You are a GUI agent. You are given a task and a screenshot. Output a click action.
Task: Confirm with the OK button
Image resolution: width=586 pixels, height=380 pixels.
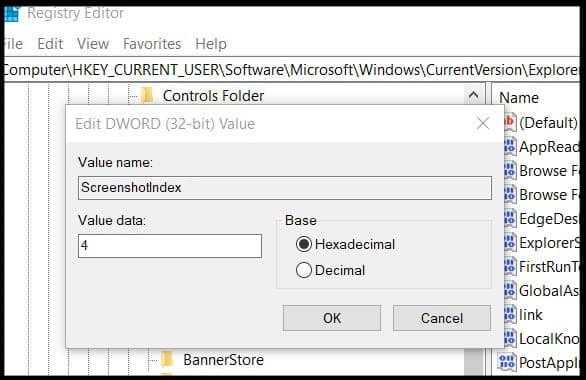point(332,318)
